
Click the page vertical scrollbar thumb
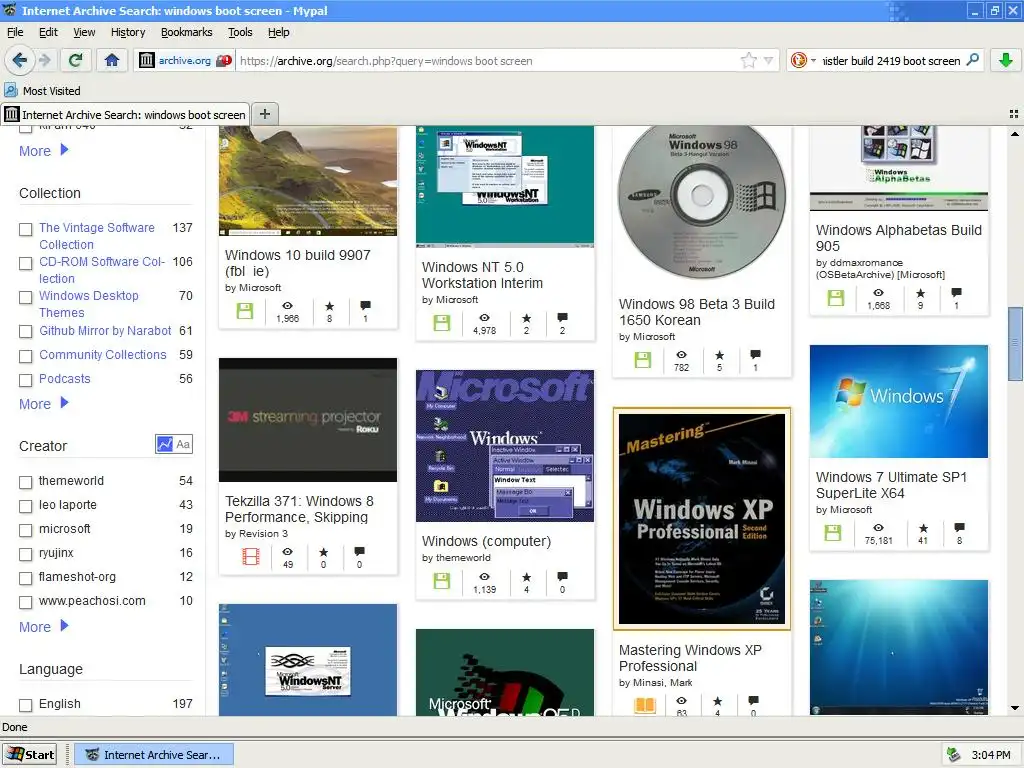click(x=1015, y=342)
